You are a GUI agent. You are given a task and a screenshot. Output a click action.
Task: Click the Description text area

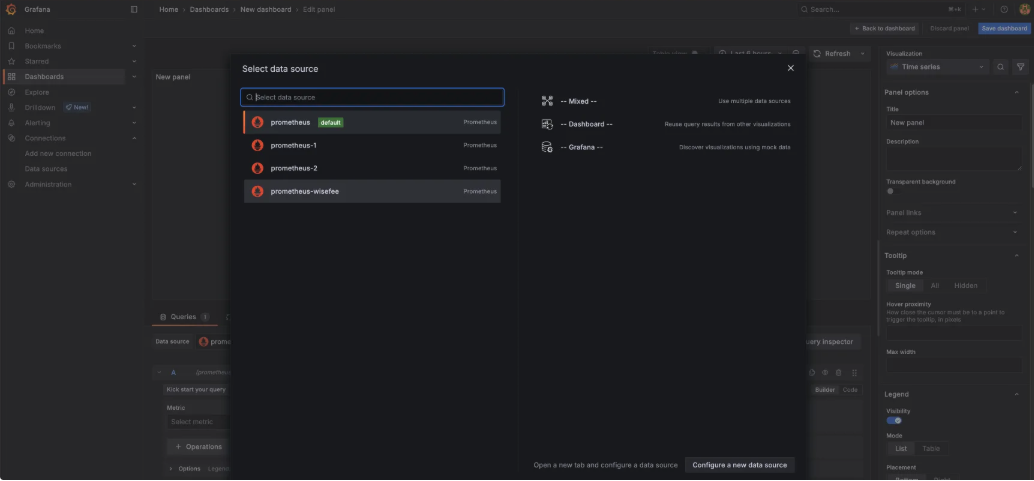[954, 159]
